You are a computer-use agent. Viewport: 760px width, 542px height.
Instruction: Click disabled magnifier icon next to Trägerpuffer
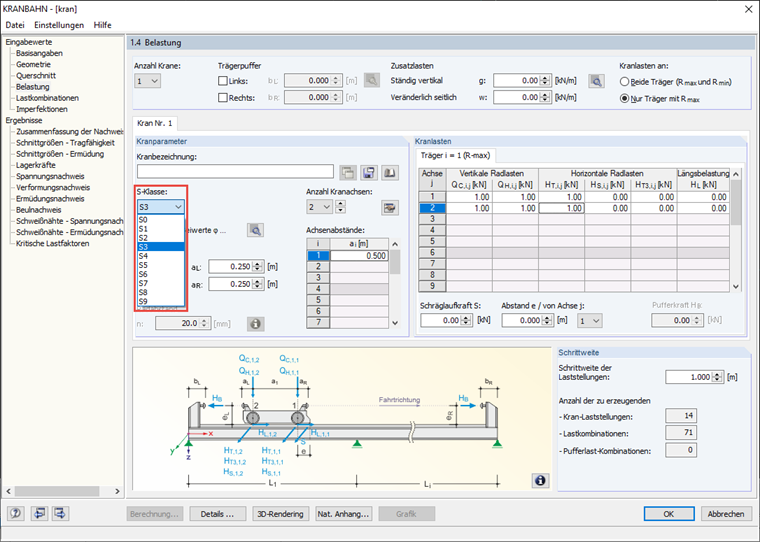[372, 80]
